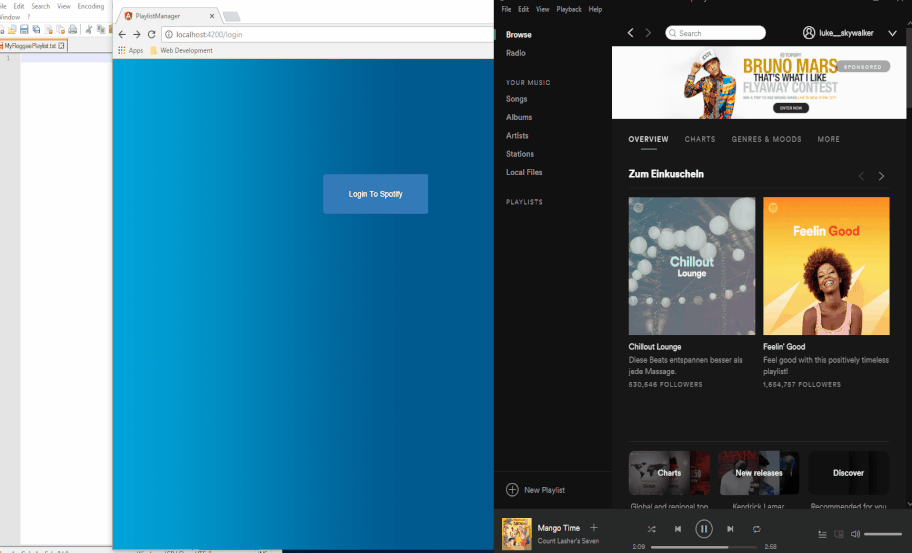Viewport: 912px width, 553px height.
Task: Open the Feelin' Good playlist cover
Action: point(826,266)
